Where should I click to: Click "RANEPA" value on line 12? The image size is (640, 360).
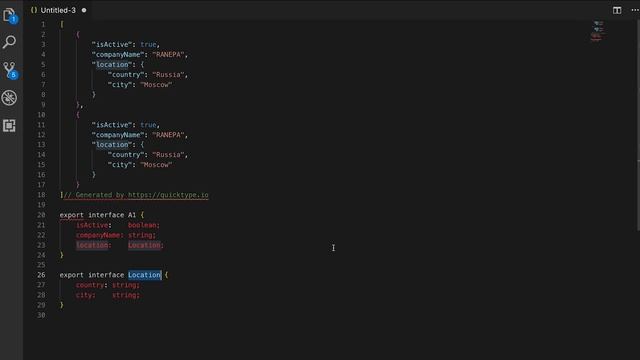coord(168,135)
